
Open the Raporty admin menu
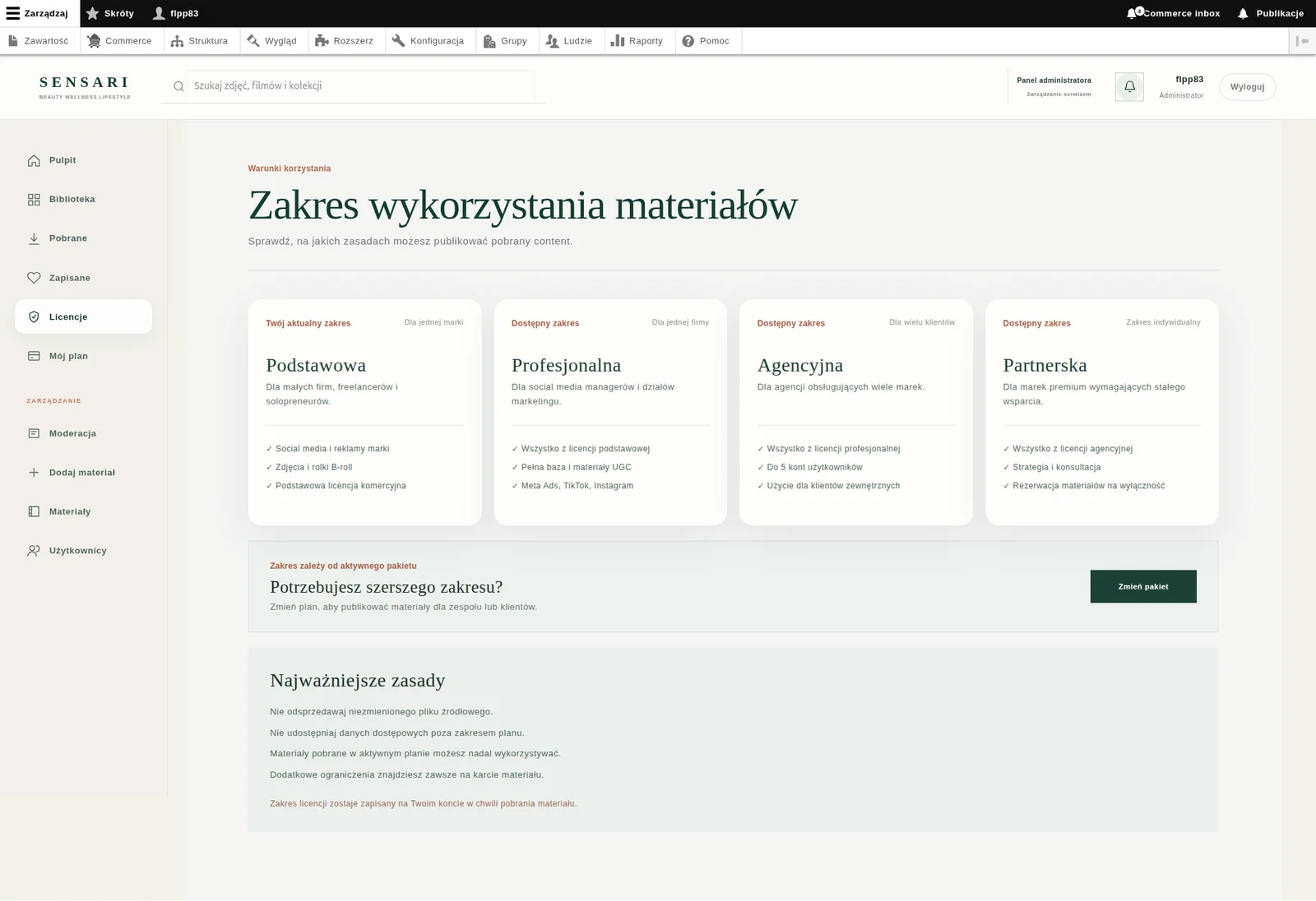click(x=638, y=41)
